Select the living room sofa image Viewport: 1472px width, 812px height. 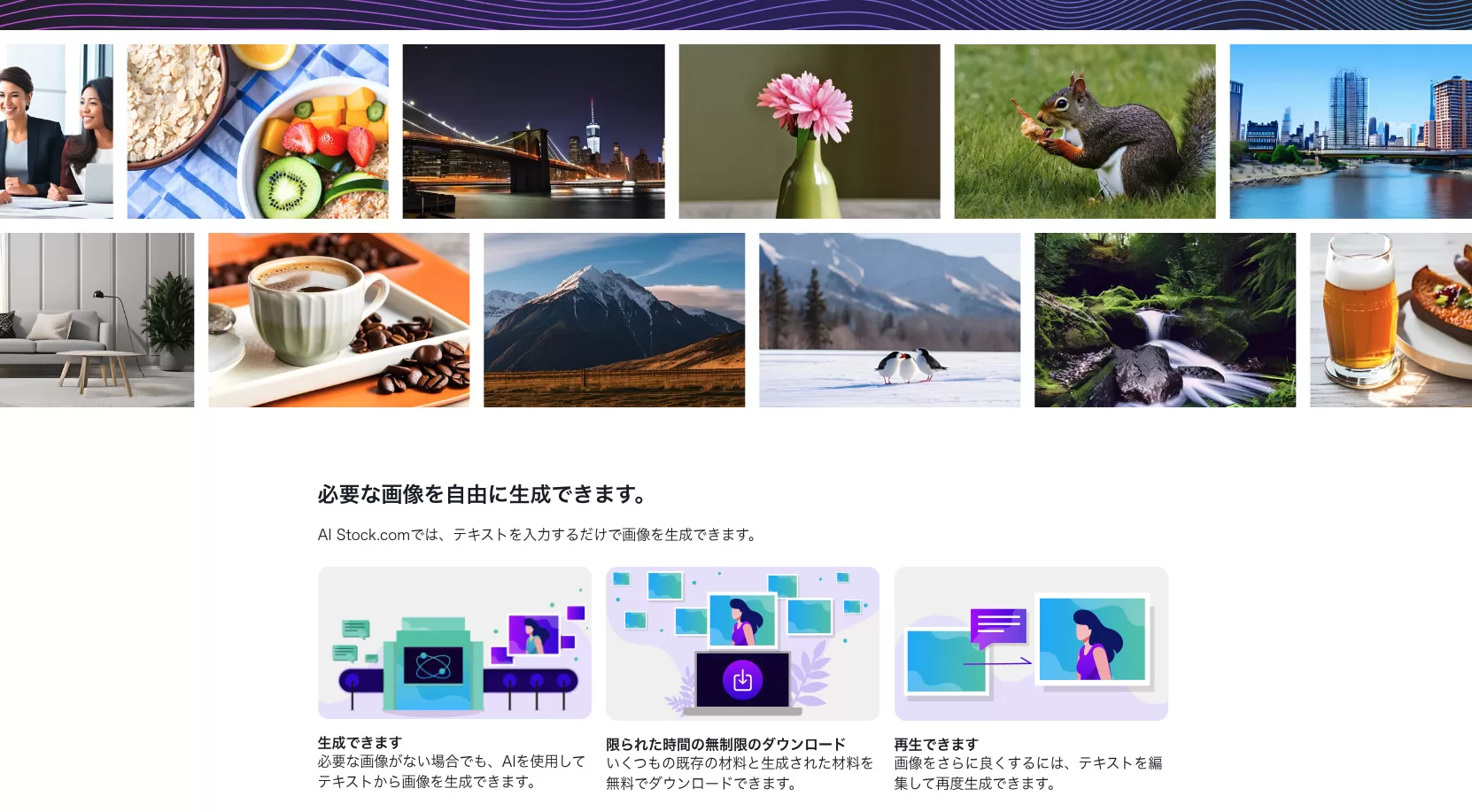(x=97, y=320)
